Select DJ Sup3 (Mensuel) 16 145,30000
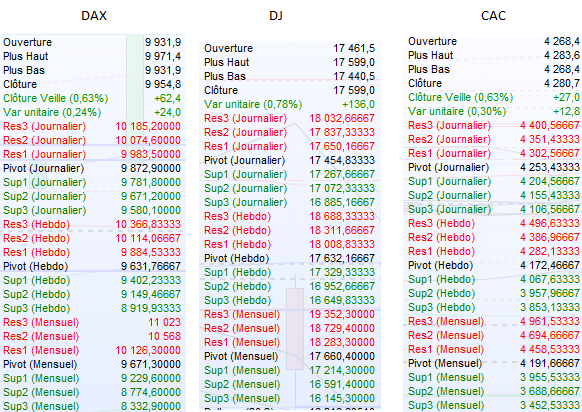 pos(290,398)
